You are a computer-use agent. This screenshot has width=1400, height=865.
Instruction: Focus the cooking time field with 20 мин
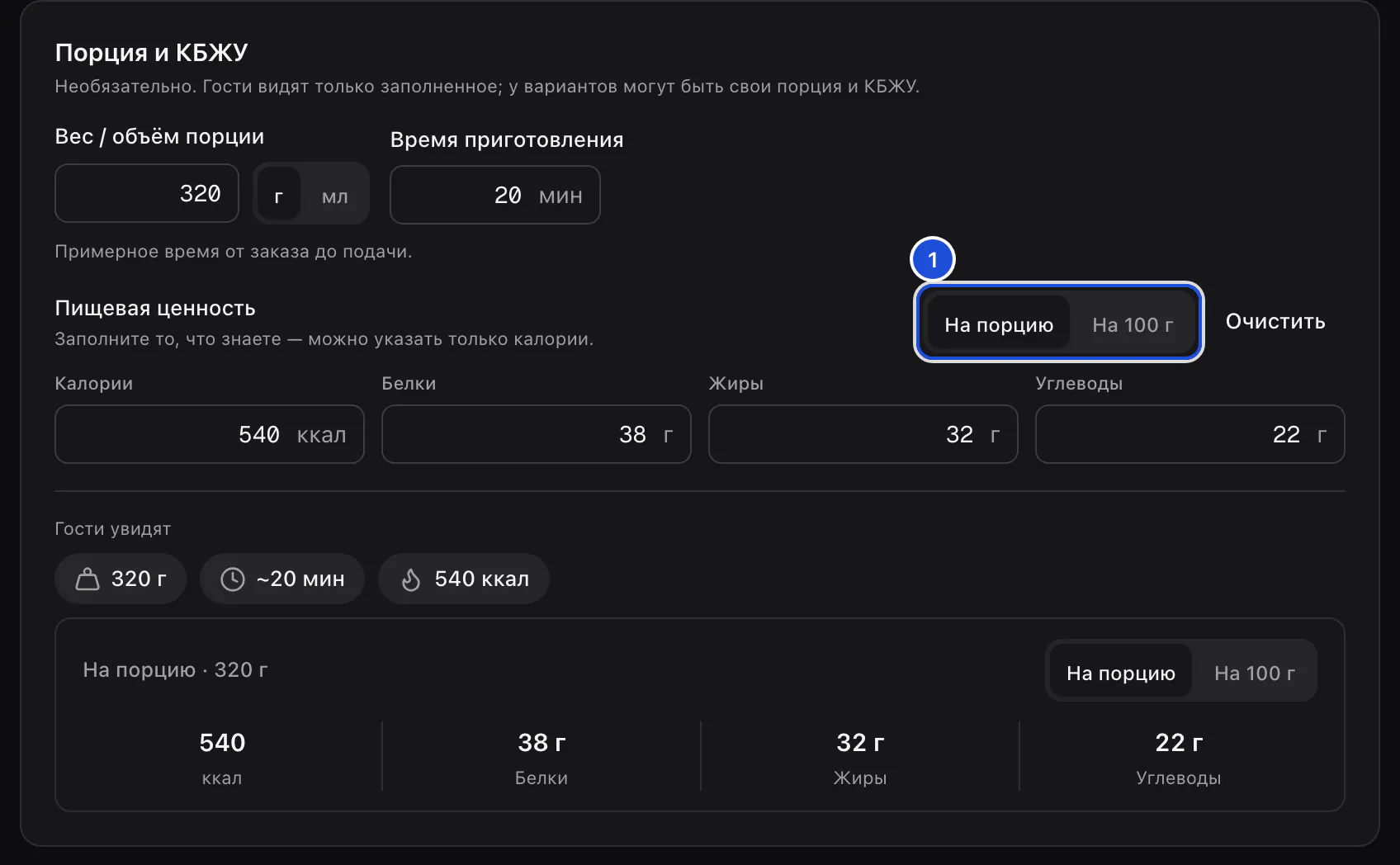tap(495, 195)
